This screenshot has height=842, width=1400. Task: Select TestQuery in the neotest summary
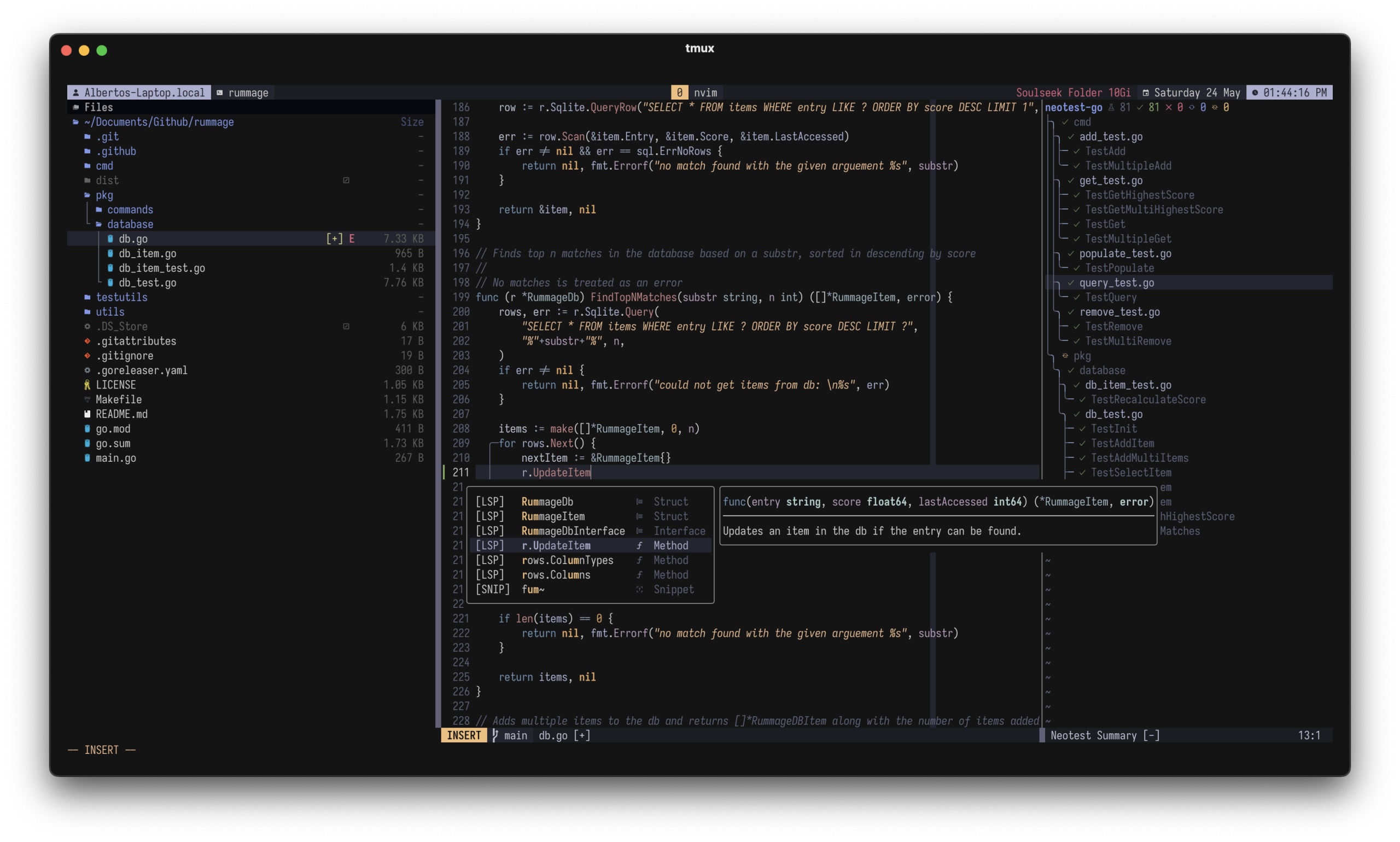[1110, 297]
